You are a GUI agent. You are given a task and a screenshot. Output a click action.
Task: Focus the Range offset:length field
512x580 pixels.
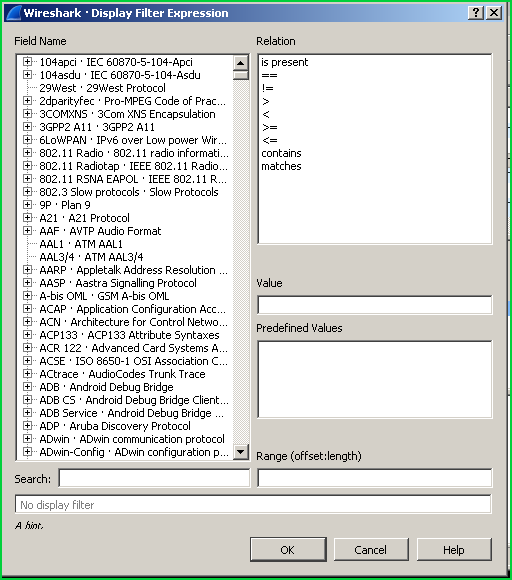[375, 478]
